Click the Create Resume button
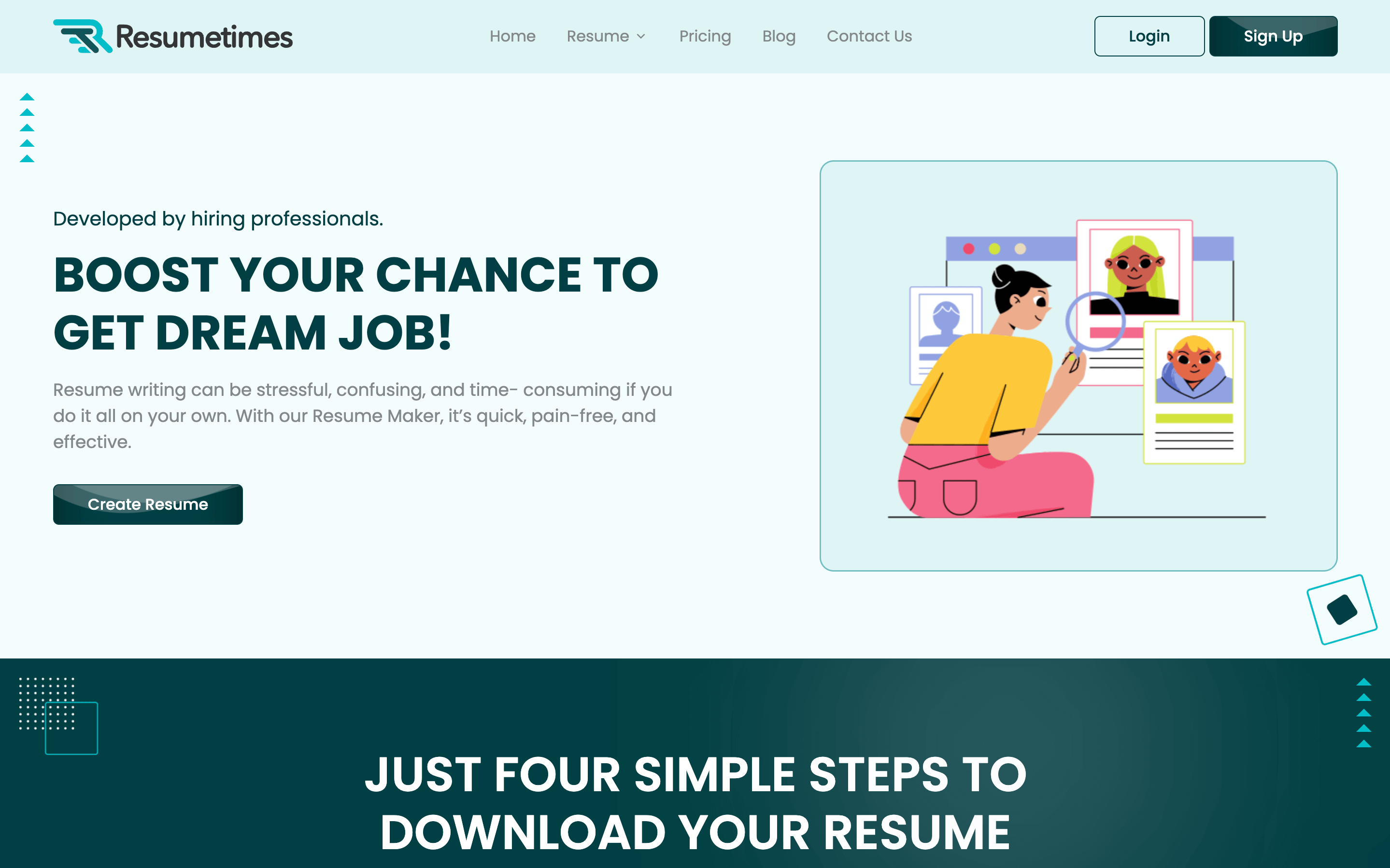The height and width of the screenshot is (868, 1390). [148, 504]
